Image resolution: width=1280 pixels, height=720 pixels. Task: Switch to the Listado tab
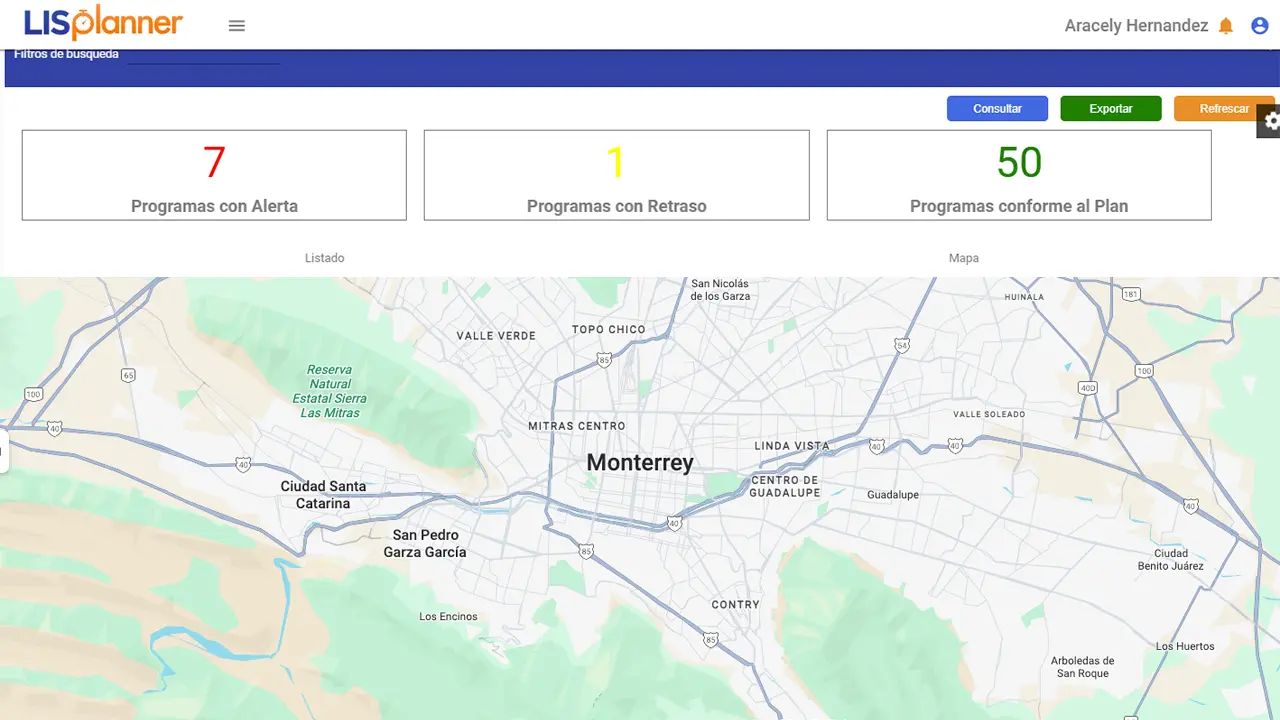click(324, 258)
